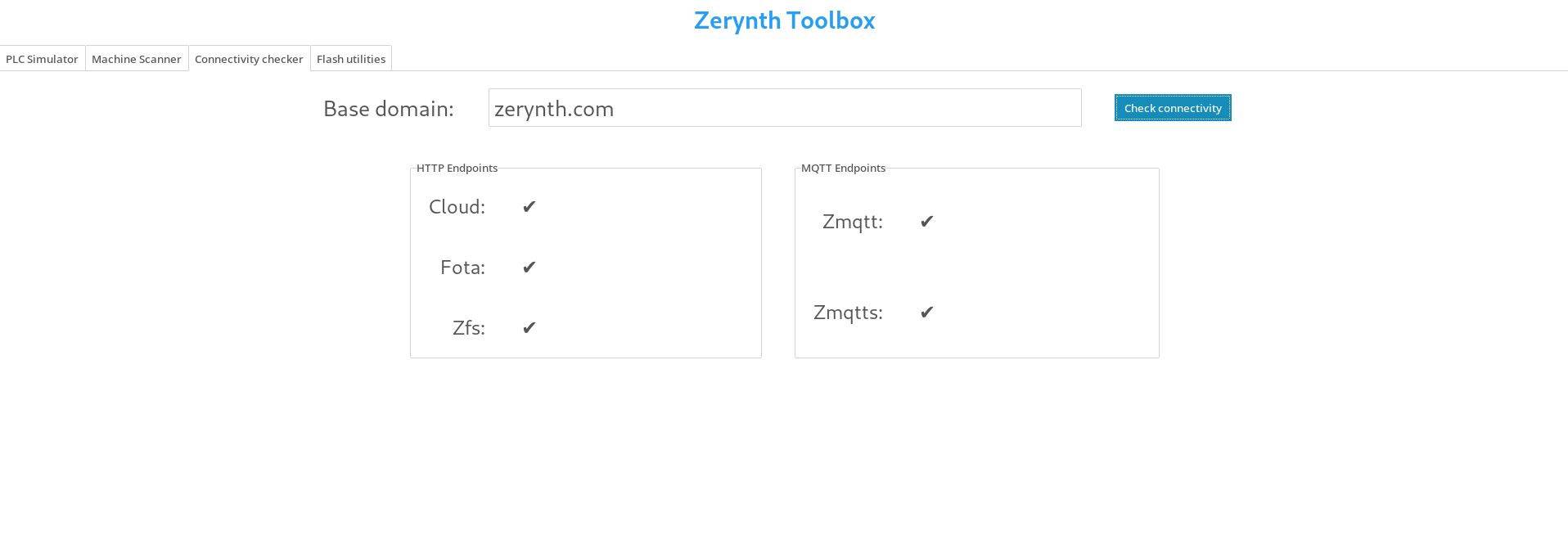Click the Zfs endpoint checkmark icon
Viewport: 1568px width, 540px height.
pos(529,328)
